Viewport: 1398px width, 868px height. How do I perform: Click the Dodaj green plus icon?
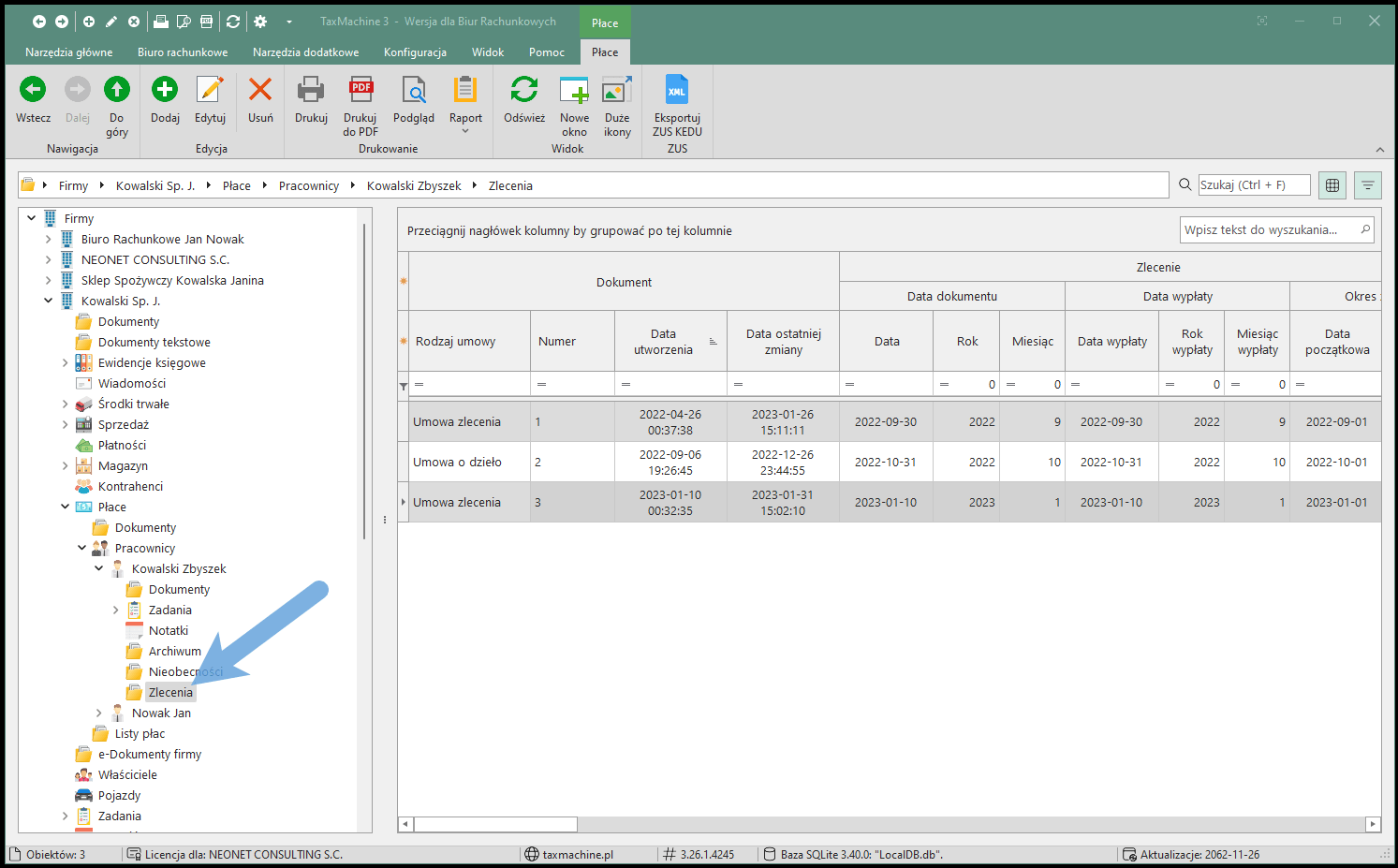coord(165,90)
